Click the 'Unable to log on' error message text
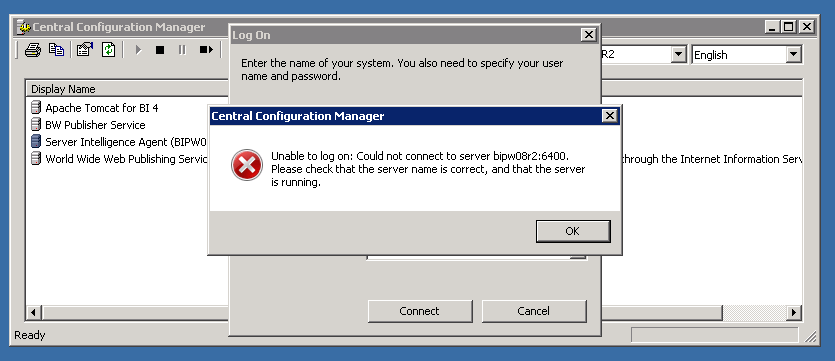Viewport: 835px width, 361px height. [x=428, y=169]
